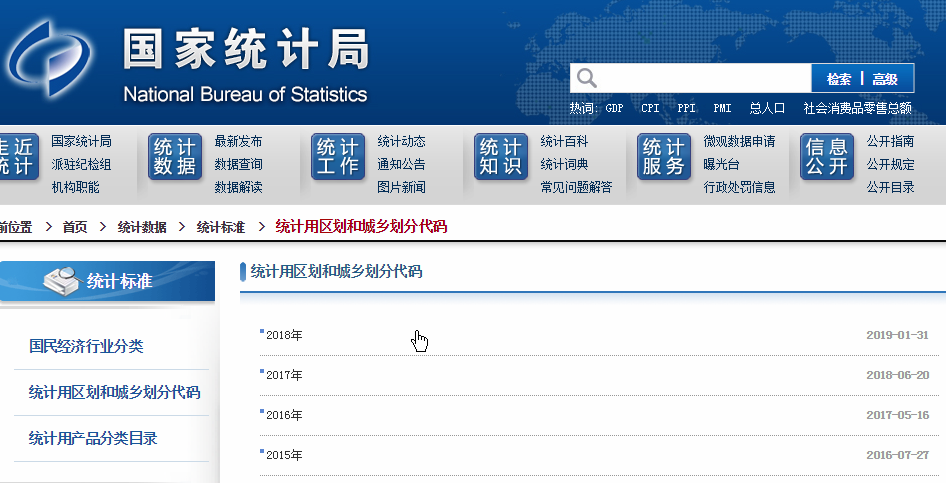Open 统计词典 menu link
This screenshot has width=946, height=483.
coord(564,164)
